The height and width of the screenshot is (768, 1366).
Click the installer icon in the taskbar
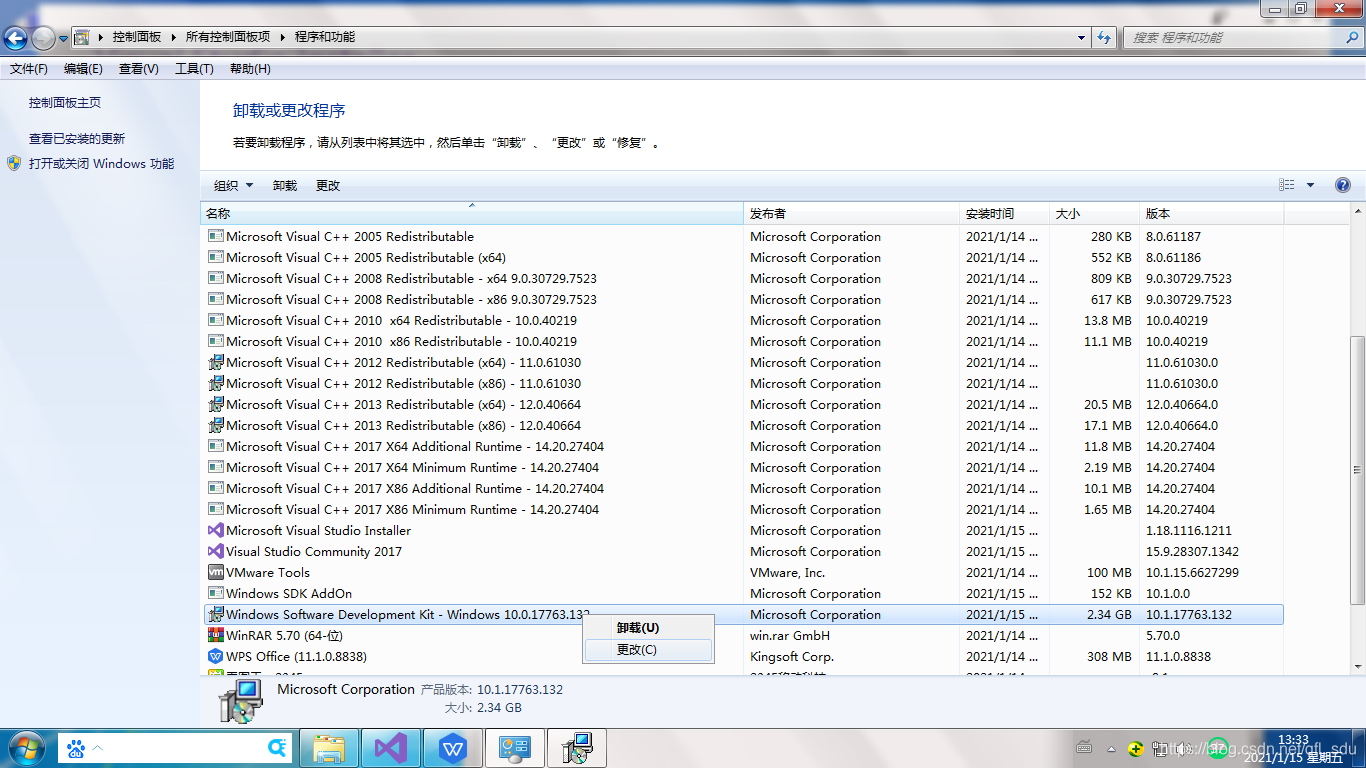click(x=577, y=748)
